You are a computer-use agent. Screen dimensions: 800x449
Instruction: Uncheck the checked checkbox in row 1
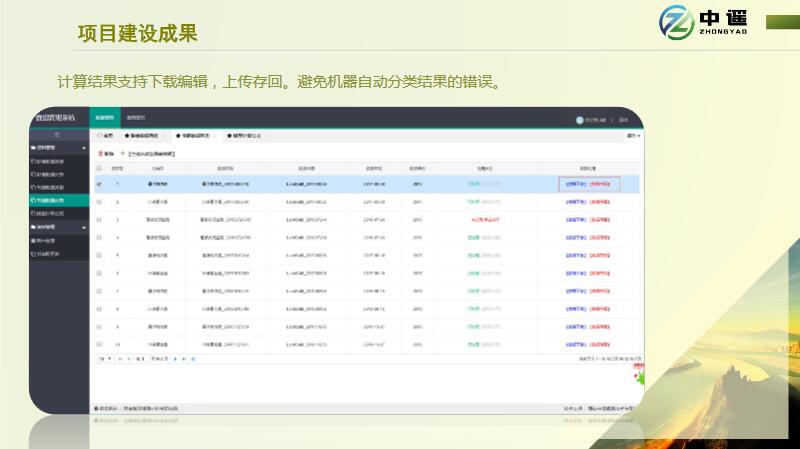click(x=99, y=184)
